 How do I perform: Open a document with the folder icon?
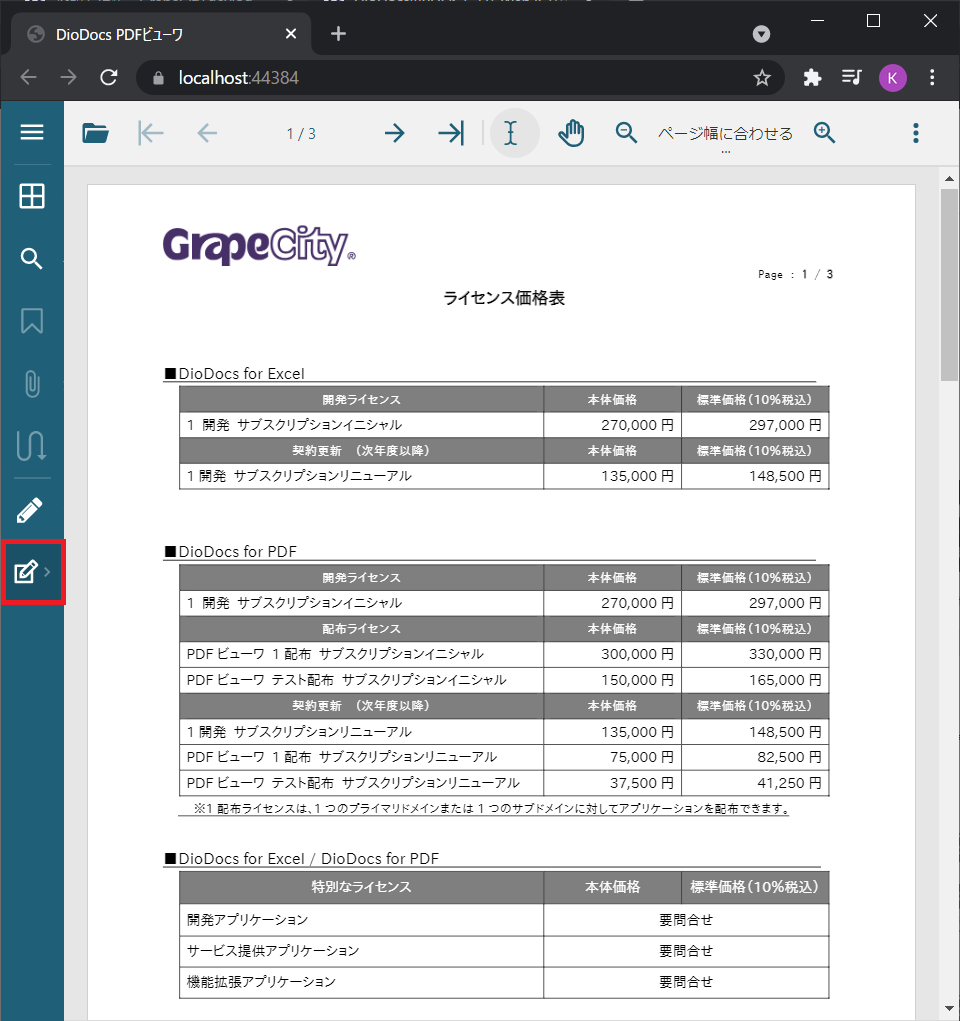96,133
